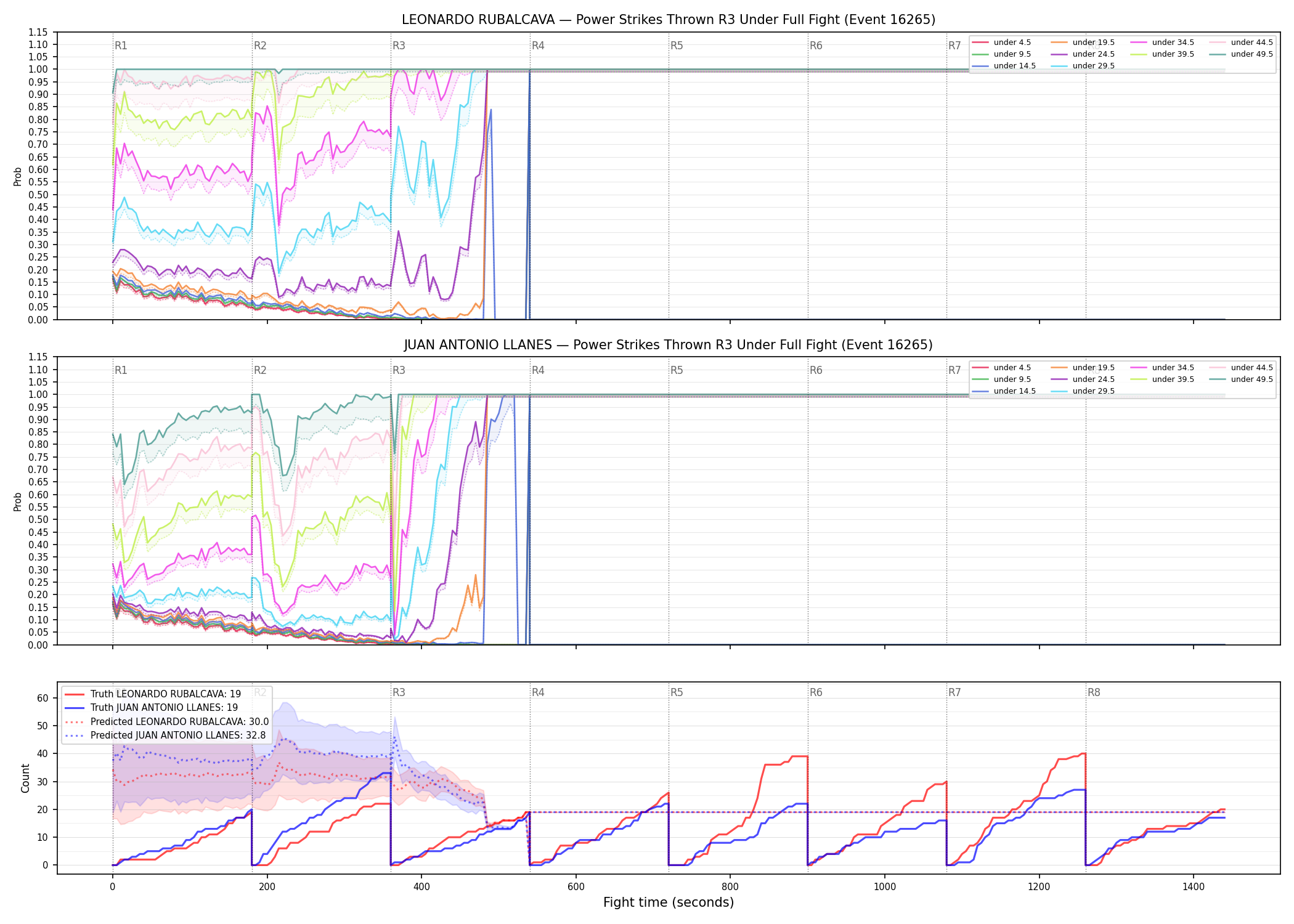
Task: Select 'Truth JUAN ANTONIO LLANES: 19' legend entry
Action: pos(151,708)
